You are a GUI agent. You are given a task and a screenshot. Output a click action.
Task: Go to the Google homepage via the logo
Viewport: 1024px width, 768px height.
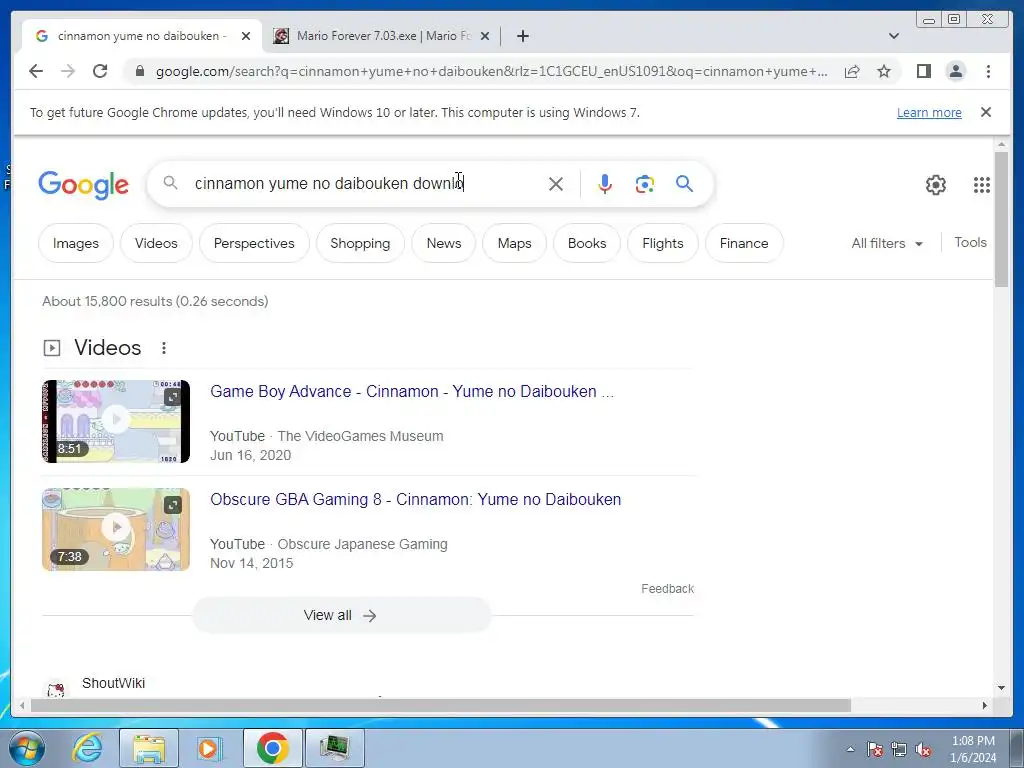(x=84, y=185)
